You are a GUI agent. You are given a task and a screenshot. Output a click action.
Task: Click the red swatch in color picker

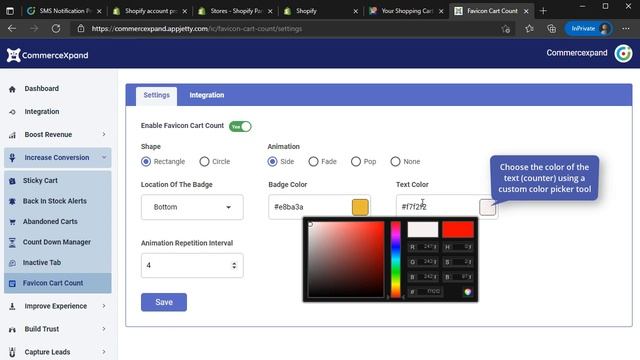(x=458, y=229)
